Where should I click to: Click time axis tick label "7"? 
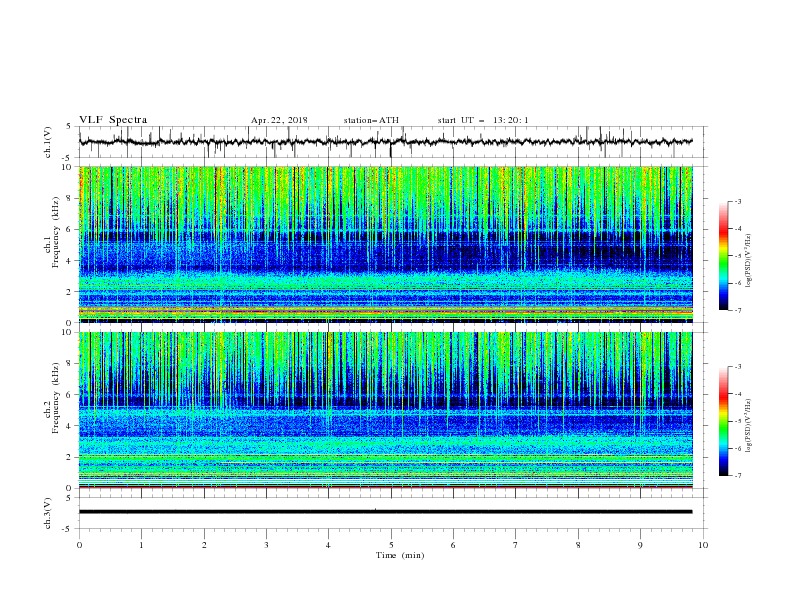coord(516,545)
